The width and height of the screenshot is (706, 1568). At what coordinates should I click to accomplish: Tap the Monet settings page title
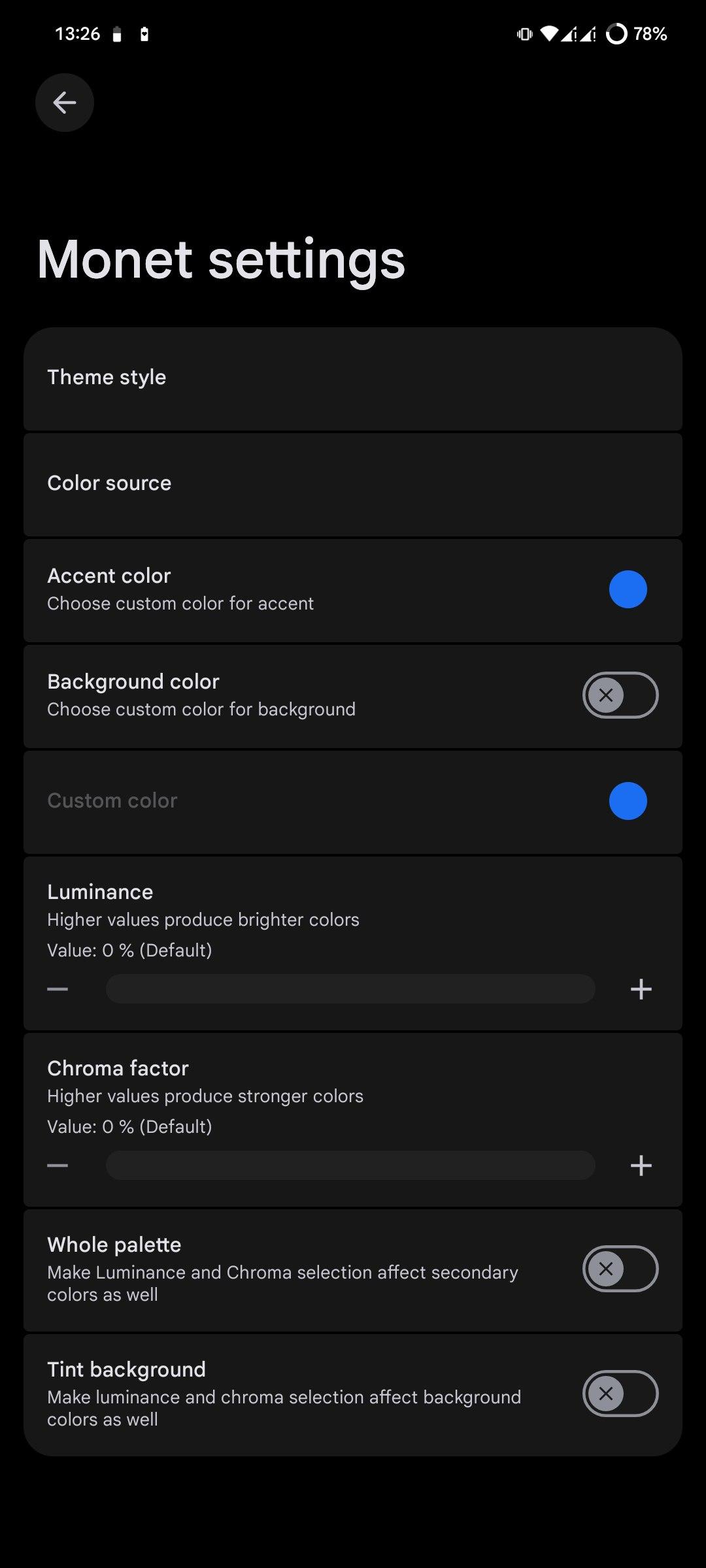coord(221,259)
